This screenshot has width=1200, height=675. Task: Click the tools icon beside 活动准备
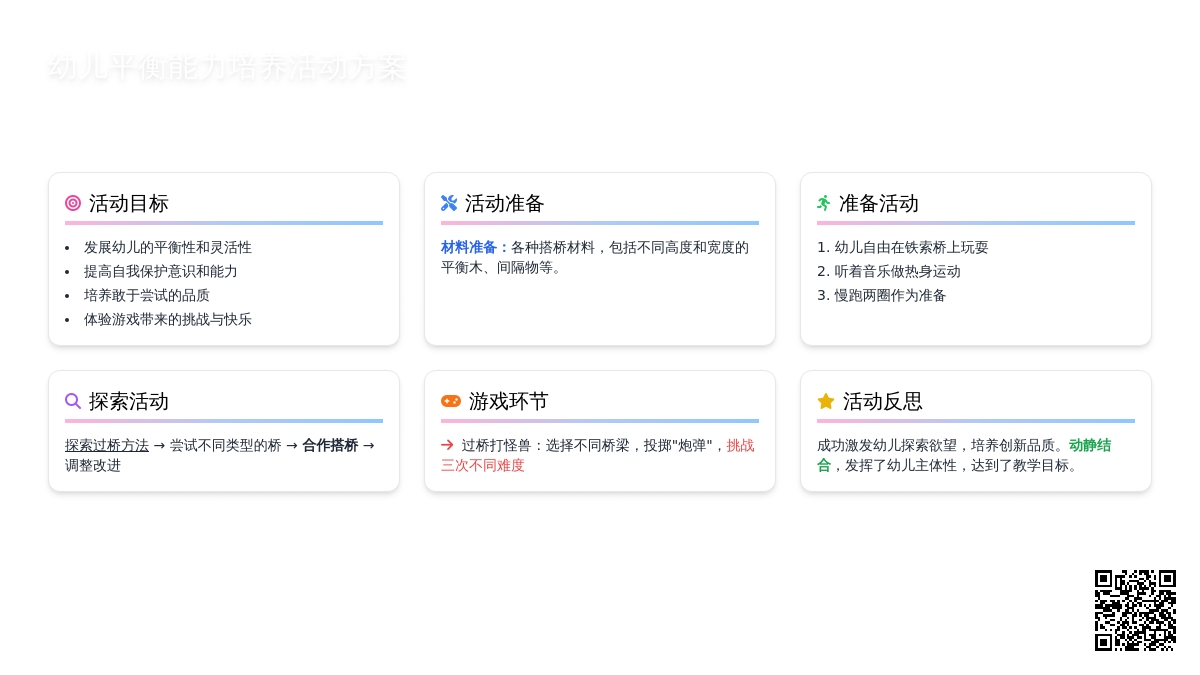click(449, 203)
